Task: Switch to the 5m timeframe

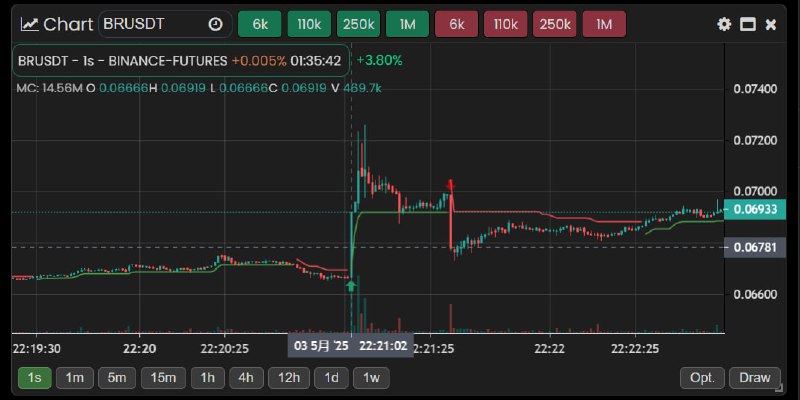Action: click(117, 378)
